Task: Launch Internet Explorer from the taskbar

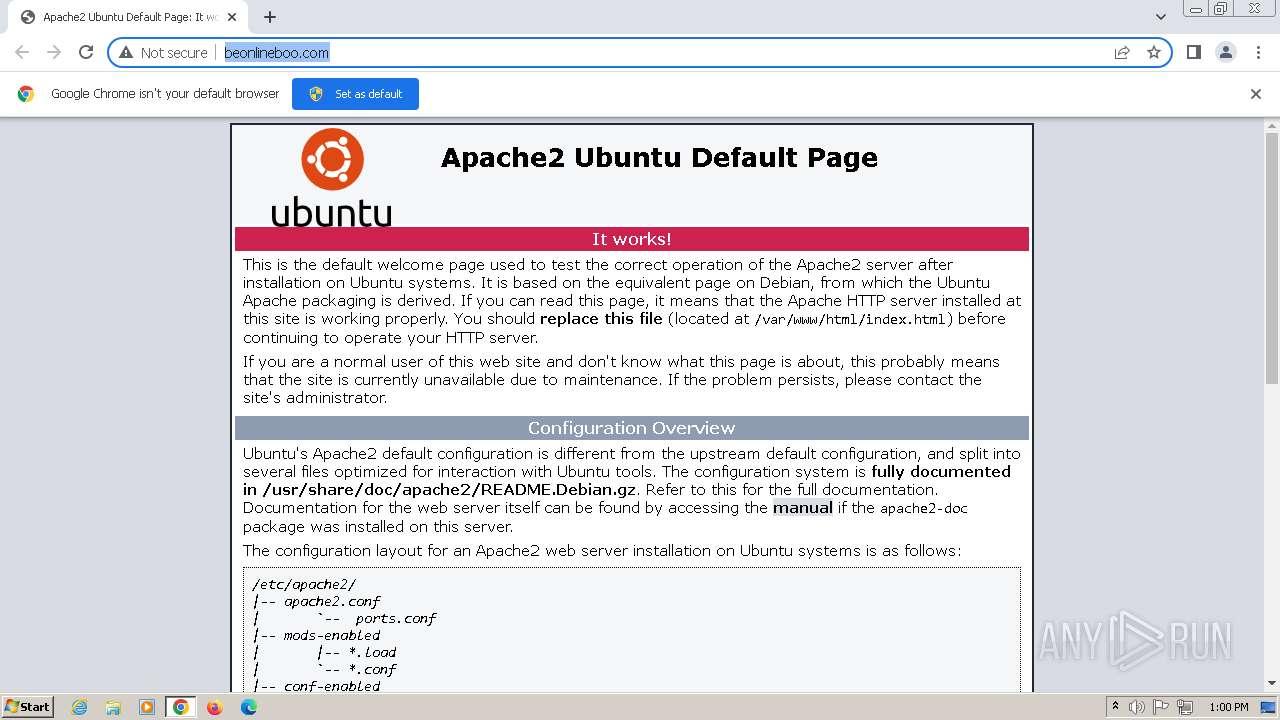Action: (79, 707)
